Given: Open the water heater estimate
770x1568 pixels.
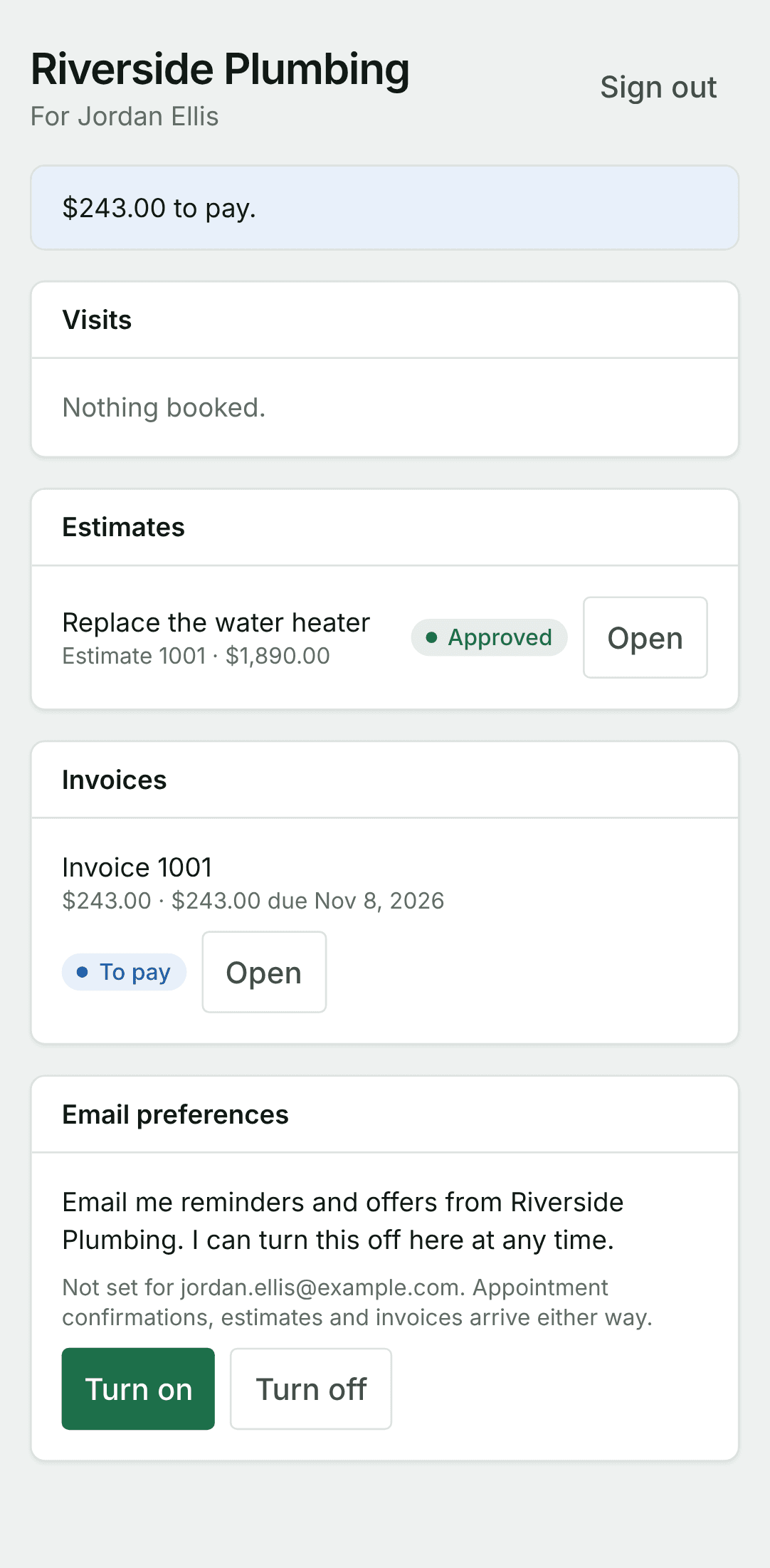Looking at the screenshot, I should [x=645, y=637].
